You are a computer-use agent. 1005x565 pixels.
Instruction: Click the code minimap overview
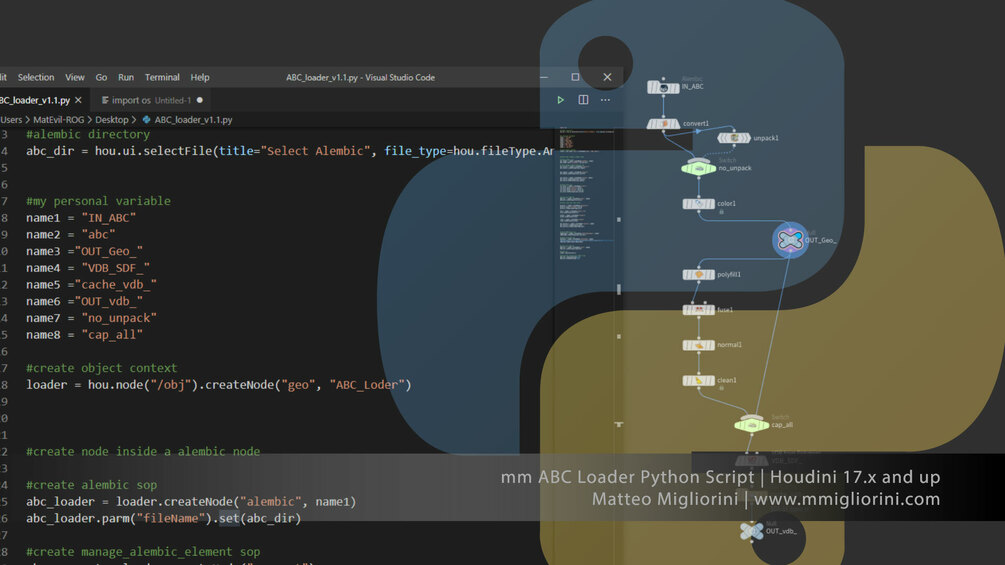586,192
